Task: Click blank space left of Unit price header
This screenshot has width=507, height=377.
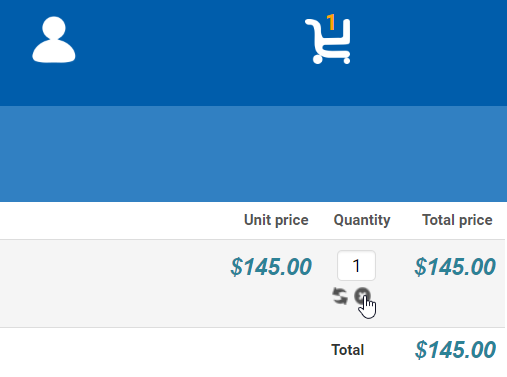Action: tap(117, 220)
